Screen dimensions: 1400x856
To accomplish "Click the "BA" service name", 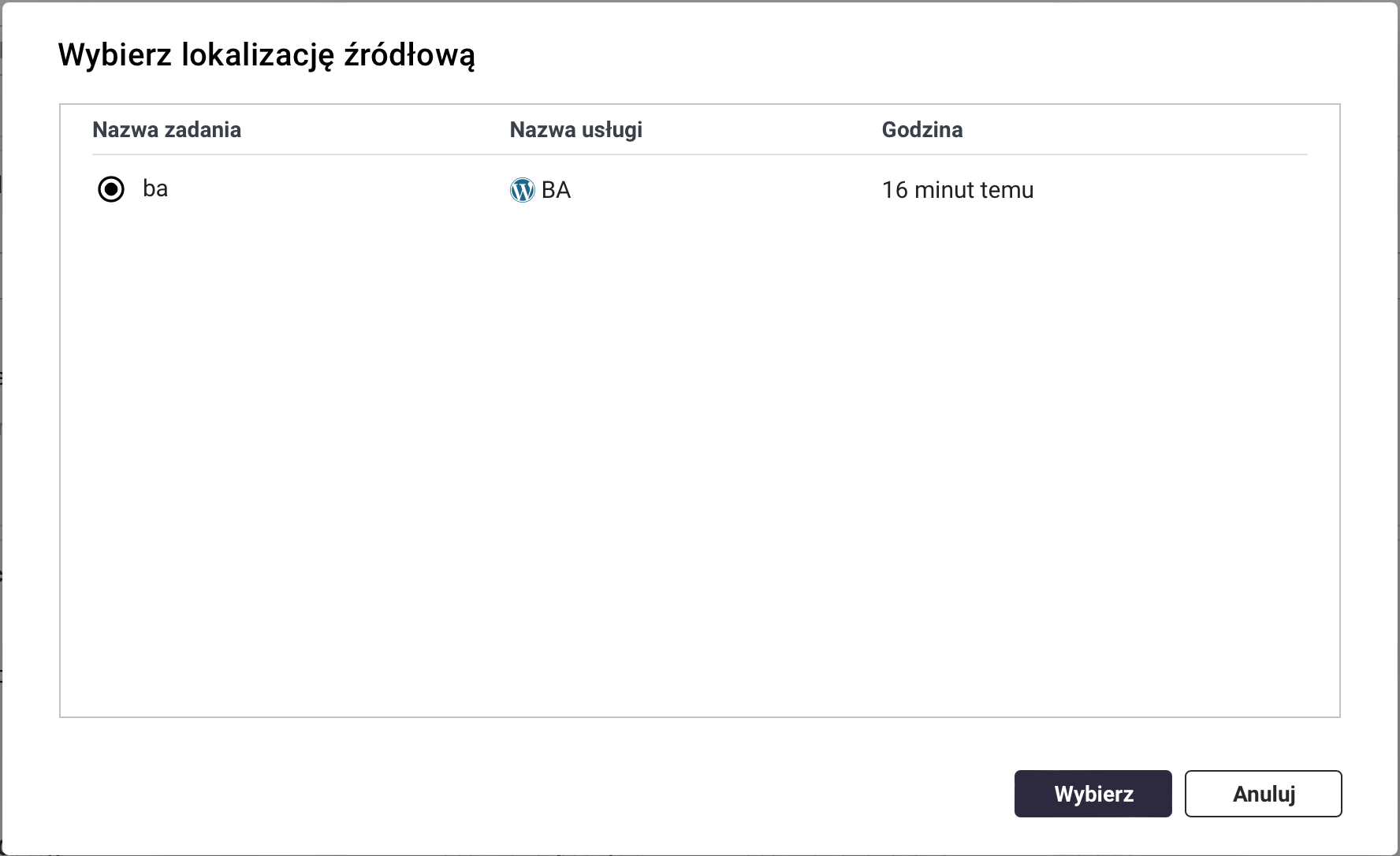I will coord(557,190).
